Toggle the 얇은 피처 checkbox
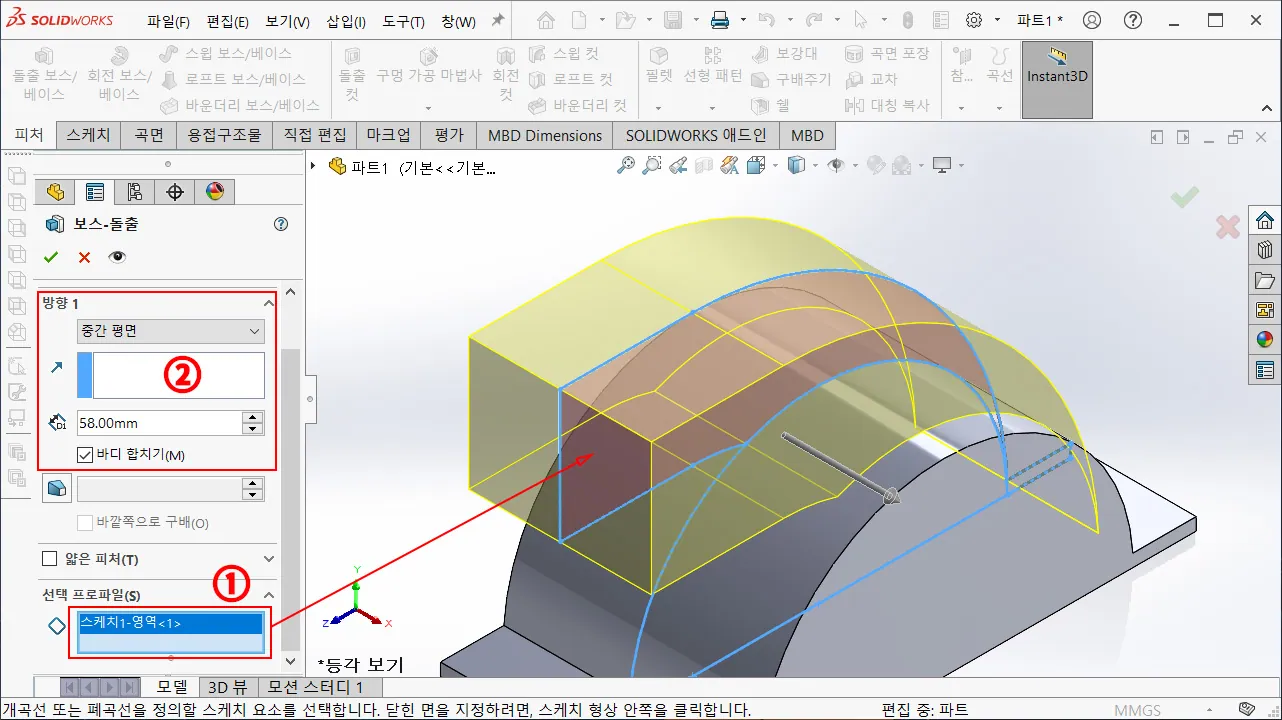Viewport: 1282px width, 720px height. point(49,559)
